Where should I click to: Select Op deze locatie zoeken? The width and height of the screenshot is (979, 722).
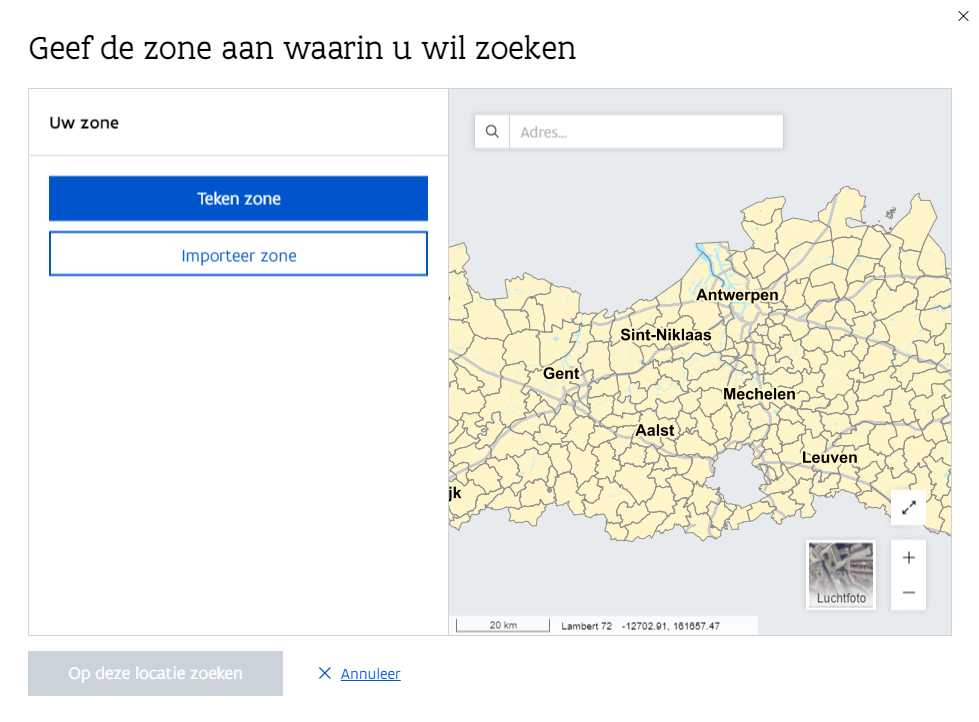155,673
